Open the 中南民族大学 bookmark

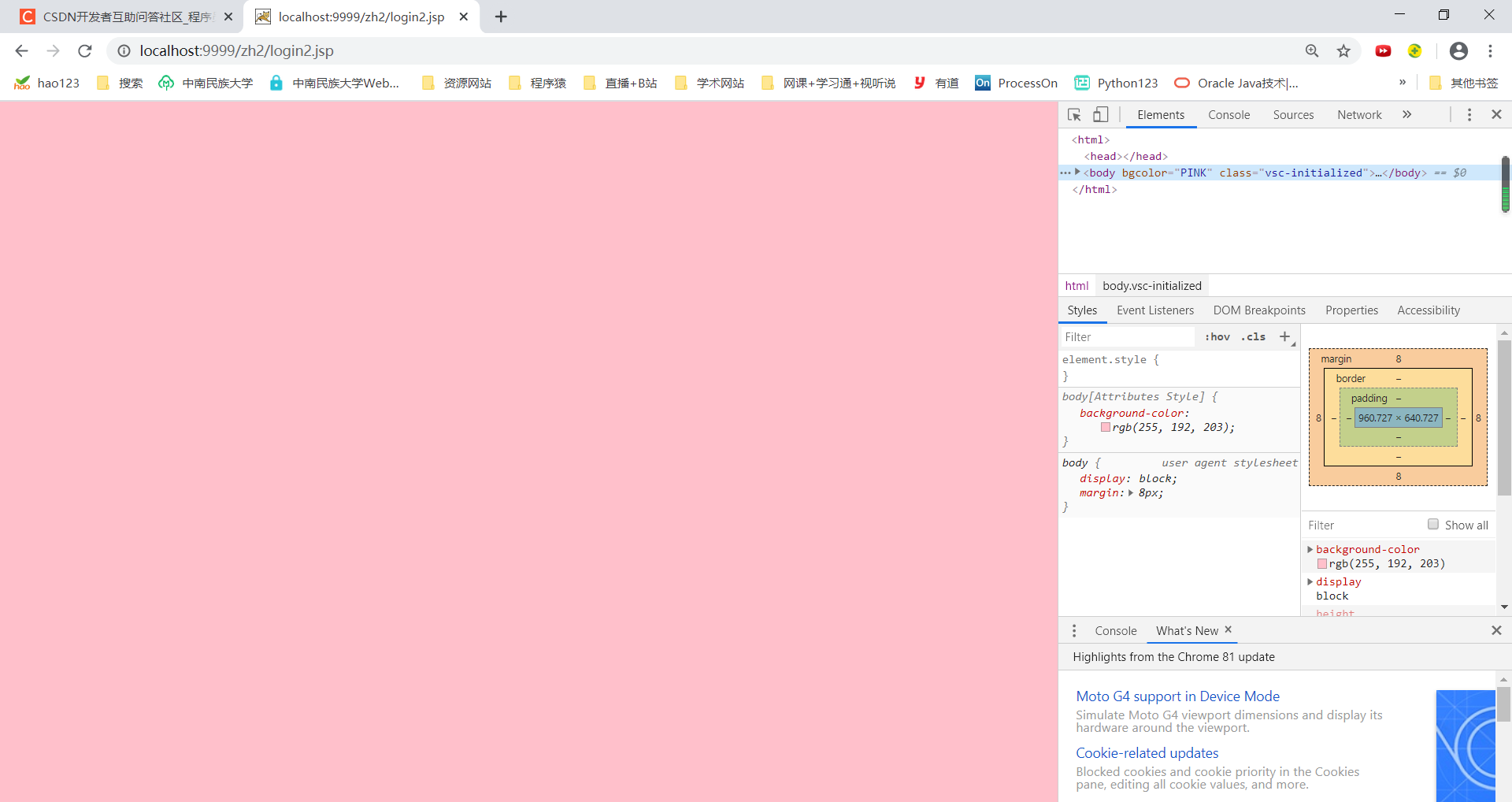206,83
